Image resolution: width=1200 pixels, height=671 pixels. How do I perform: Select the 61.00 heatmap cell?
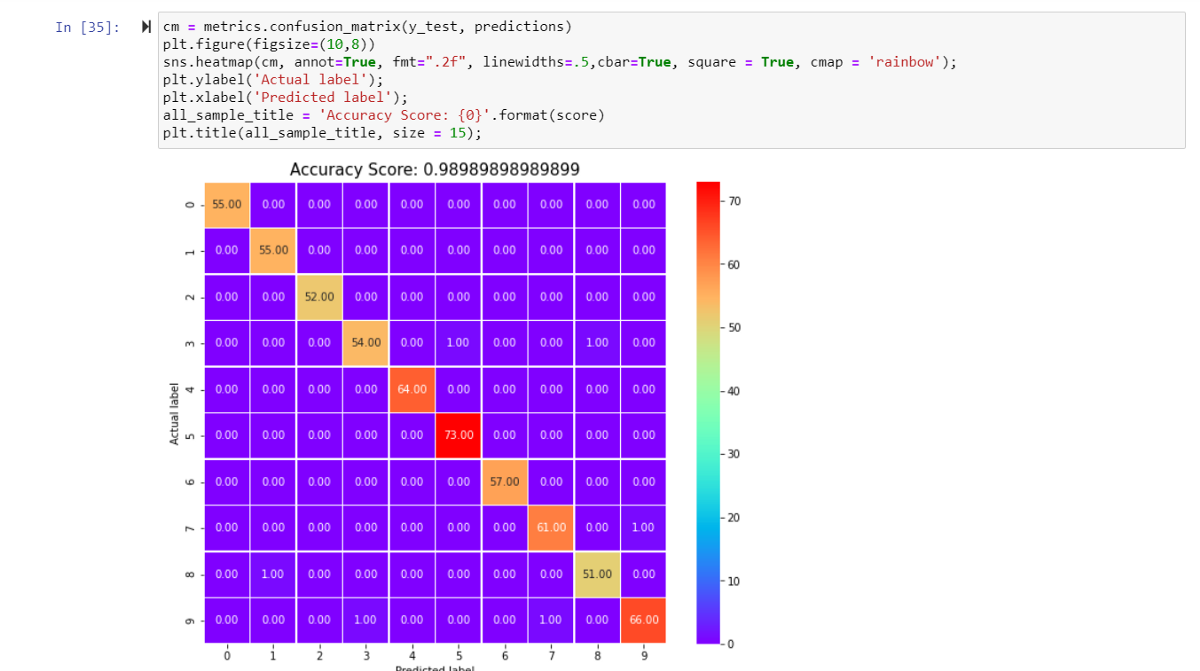551,527
